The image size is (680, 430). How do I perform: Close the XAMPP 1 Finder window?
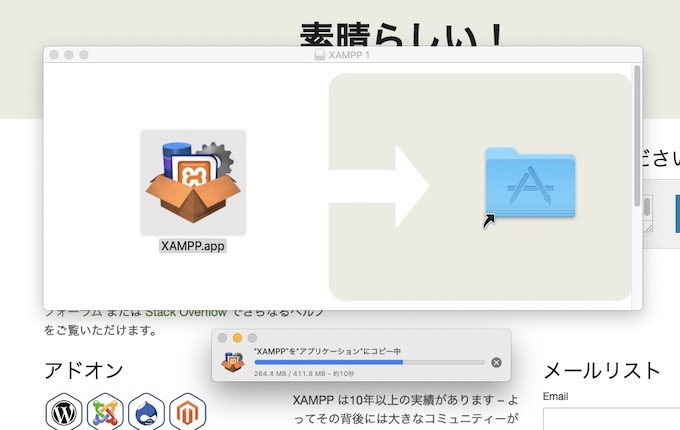coord(54,55)
